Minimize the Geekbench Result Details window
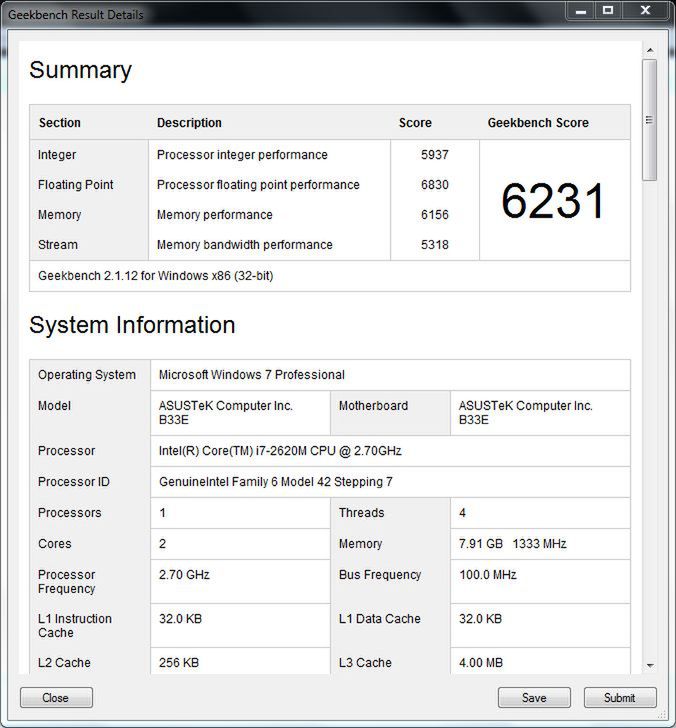676x728 pixels. click(x=580, y=11)
